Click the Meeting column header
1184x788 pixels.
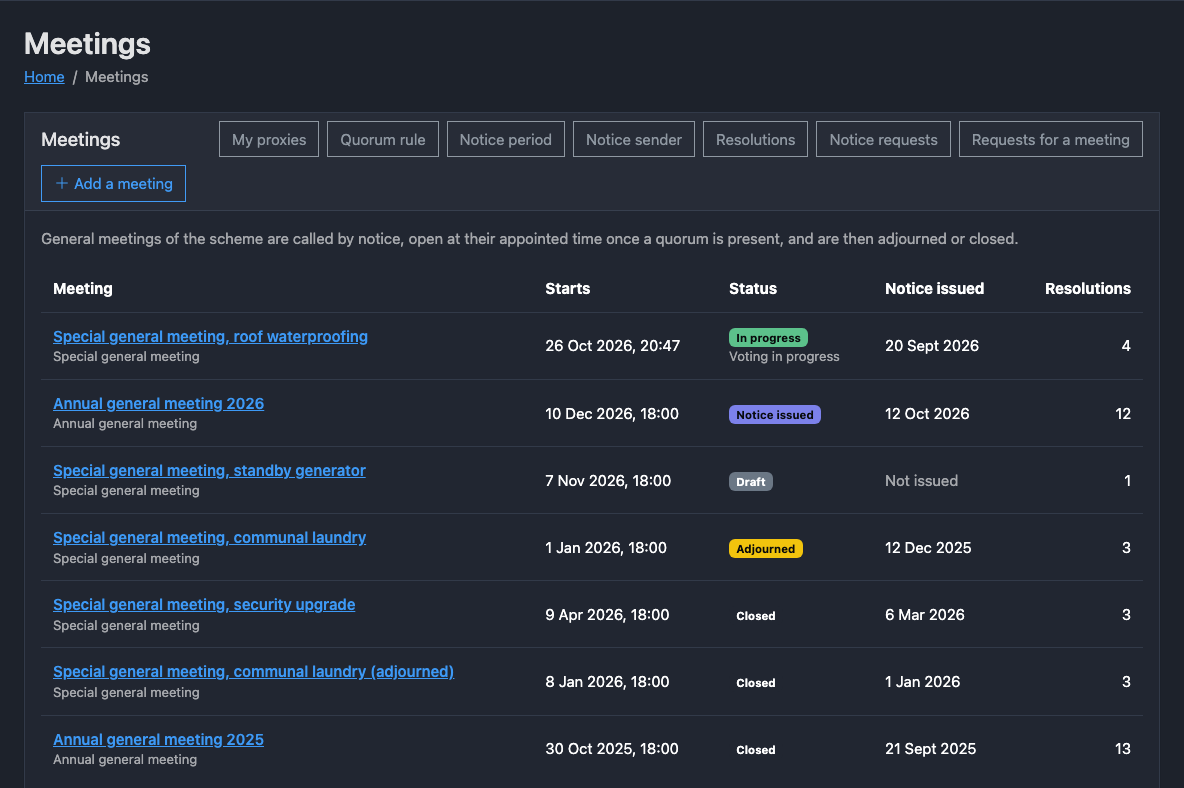coord(83,288)
